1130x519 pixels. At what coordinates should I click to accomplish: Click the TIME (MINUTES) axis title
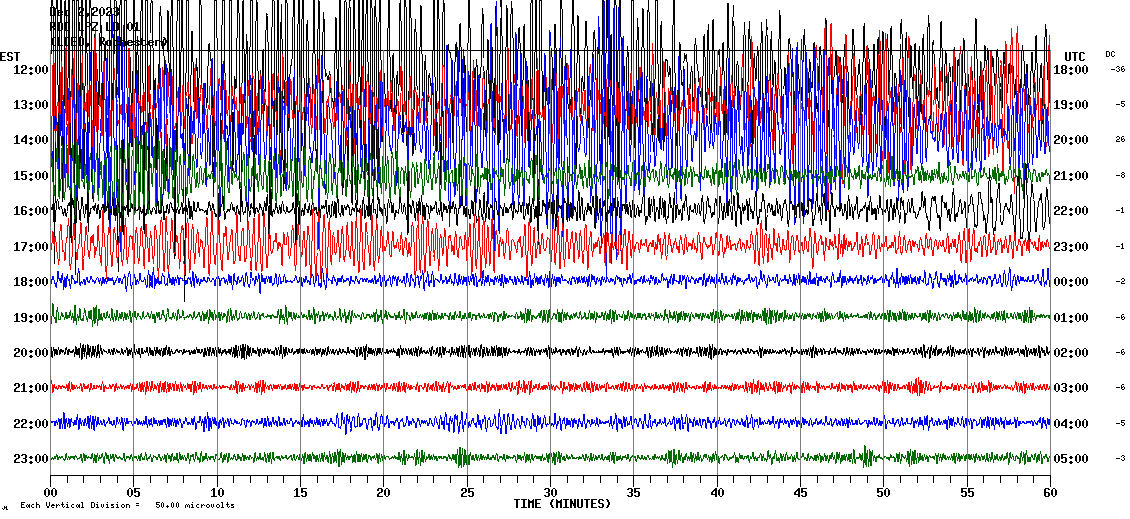click(x=562, y=504)
